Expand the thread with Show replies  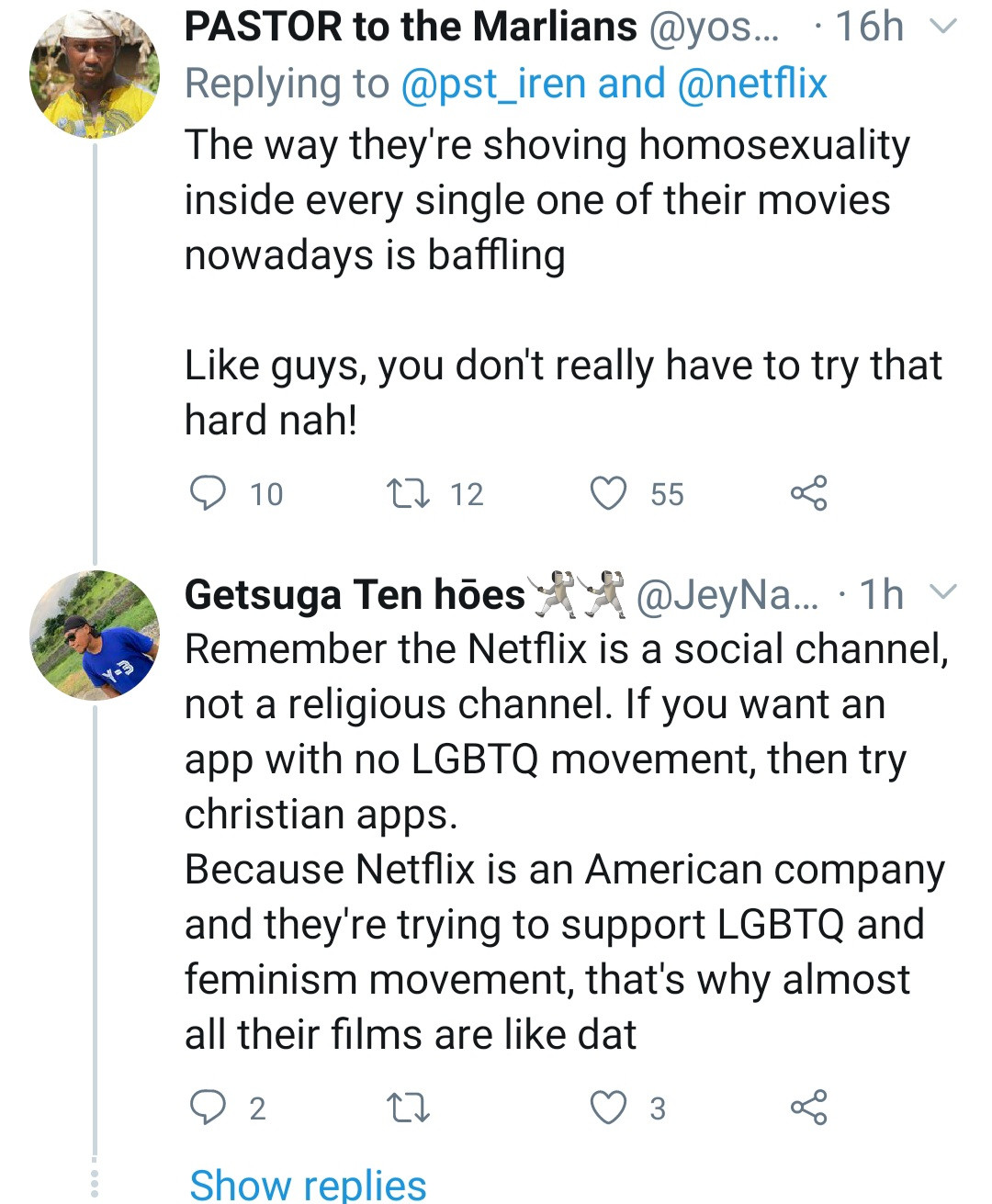click(308, 1184)
